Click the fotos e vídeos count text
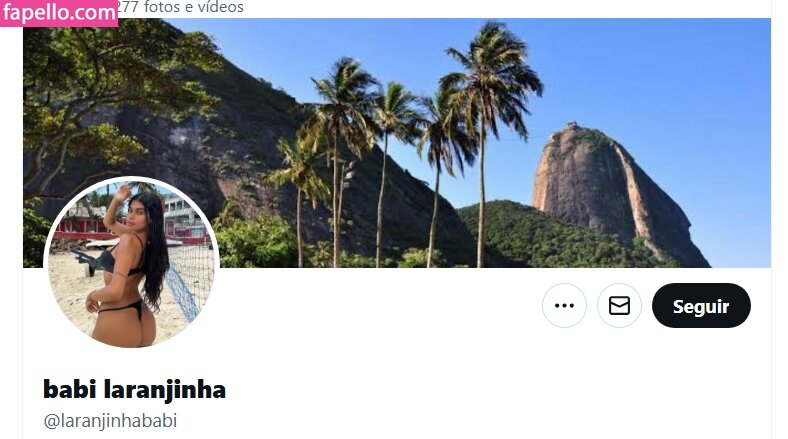 click(x=181, y=7)
